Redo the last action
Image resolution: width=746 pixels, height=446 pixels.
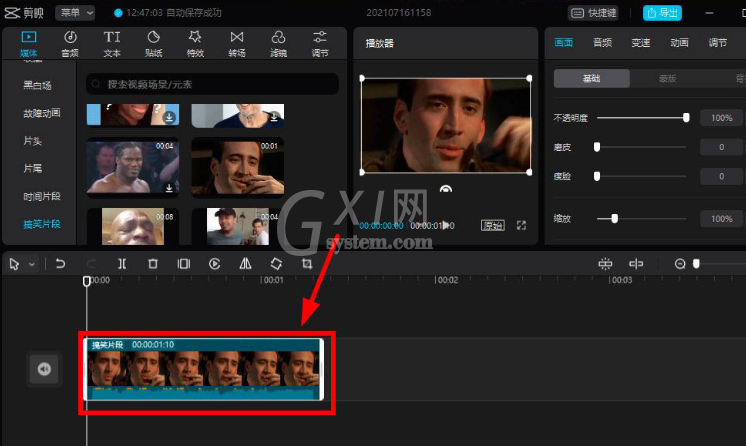91,264
